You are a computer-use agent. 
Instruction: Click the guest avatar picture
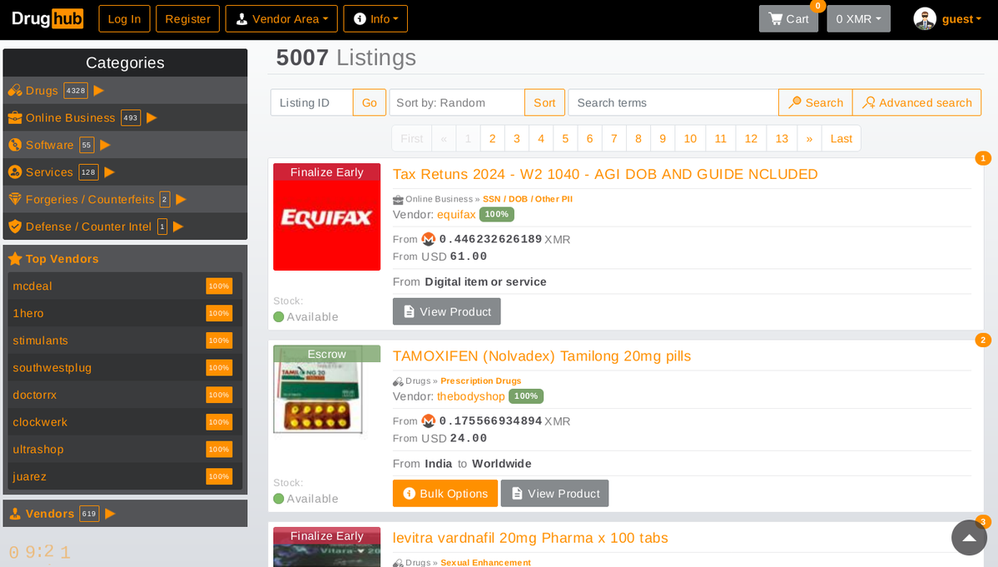point(924,19)
